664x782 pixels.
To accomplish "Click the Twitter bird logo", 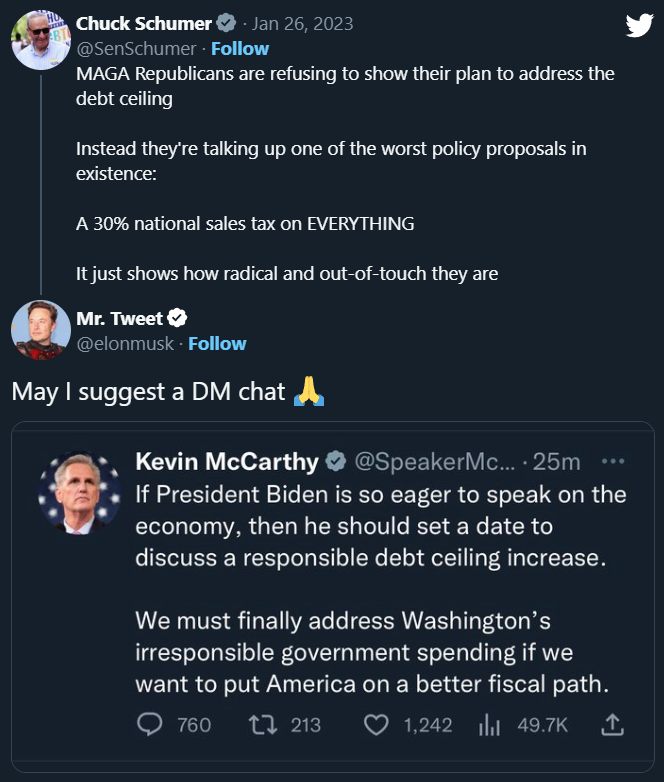I will tap(638, 25).
